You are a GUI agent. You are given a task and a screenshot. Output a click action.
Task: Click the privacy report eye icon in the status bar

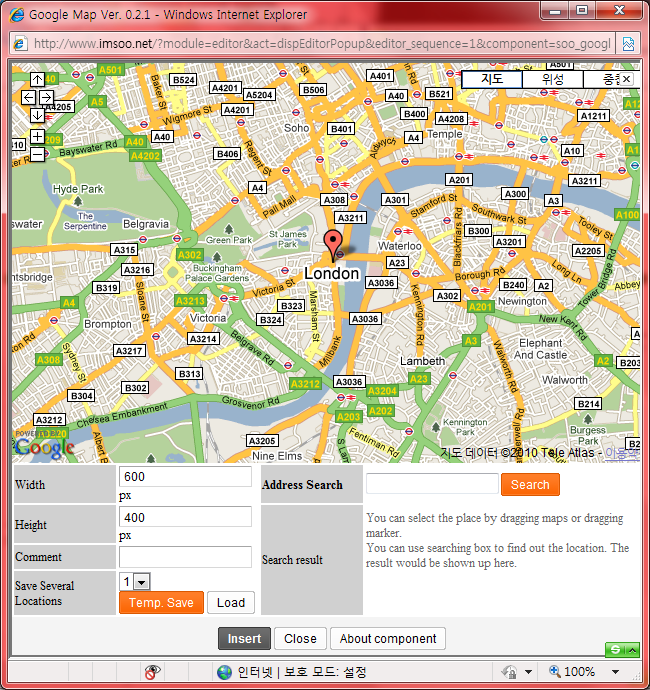coord(152,672)
